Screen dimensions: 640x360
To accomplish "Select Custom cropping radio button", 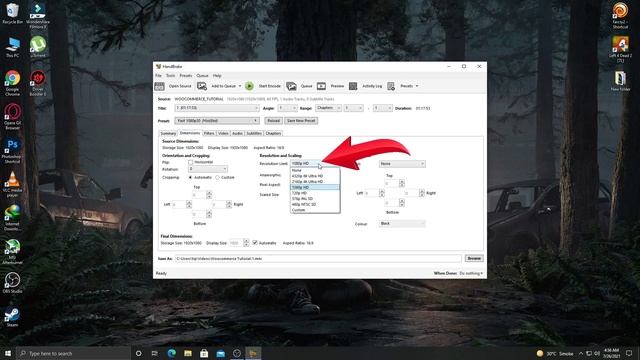I will click(x=218, y=178).
